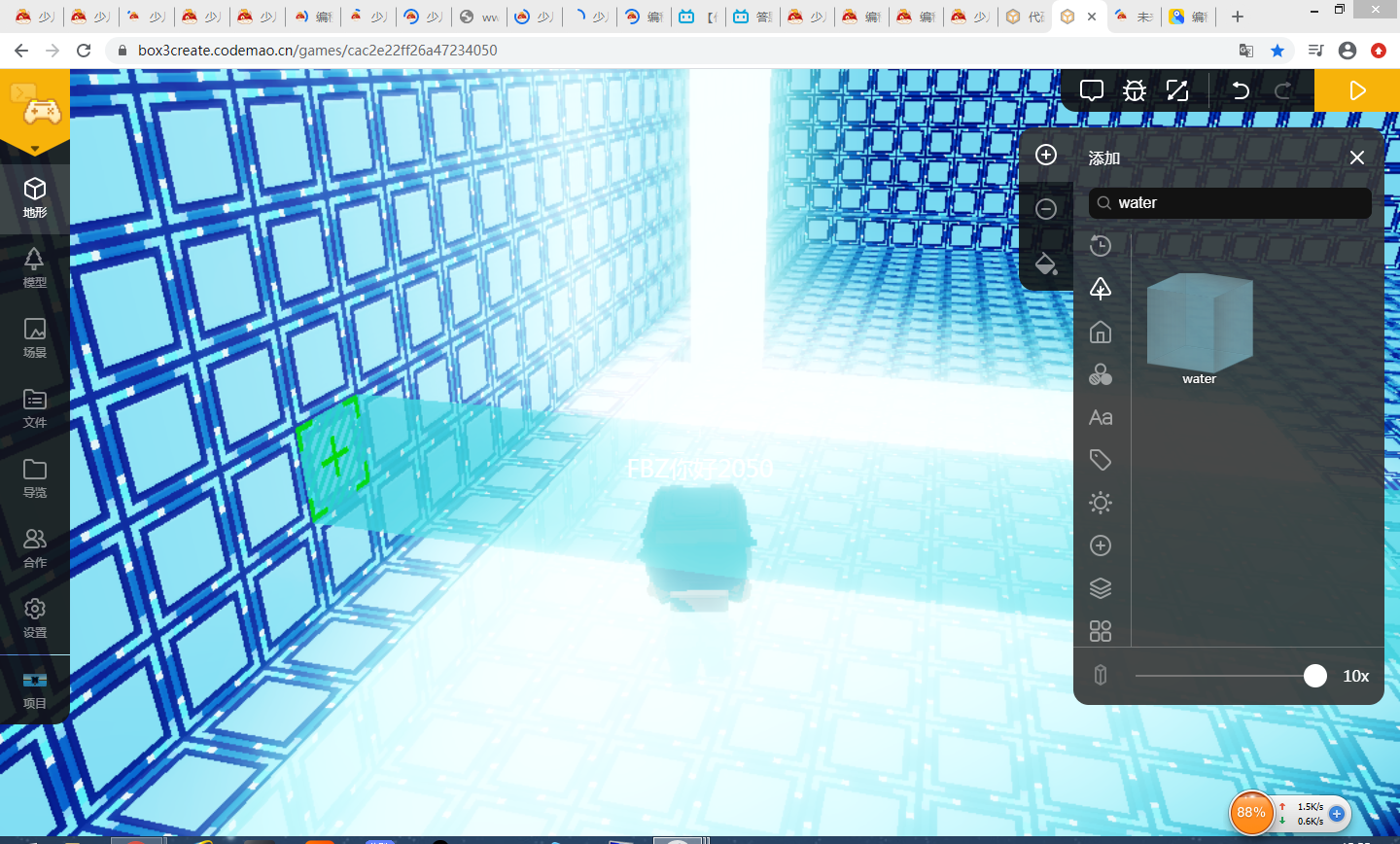Close the active box3 browser tab
This screenshot has width=1400, height=844.
click(x=1092, y=17)
